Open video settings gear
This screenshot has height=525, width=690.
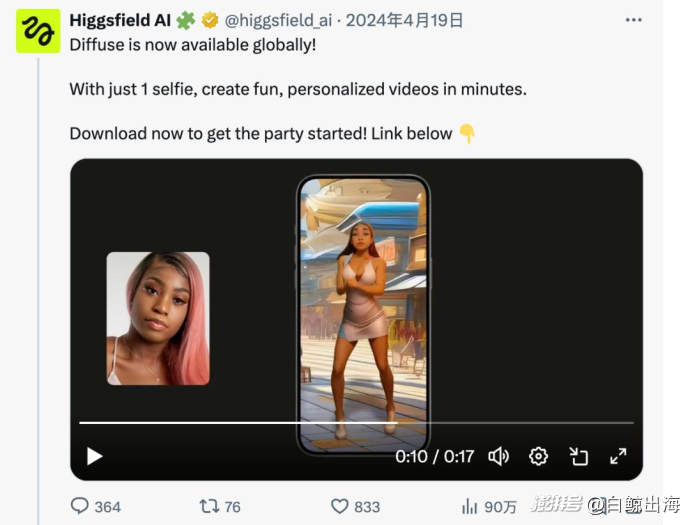pos(538,456)
